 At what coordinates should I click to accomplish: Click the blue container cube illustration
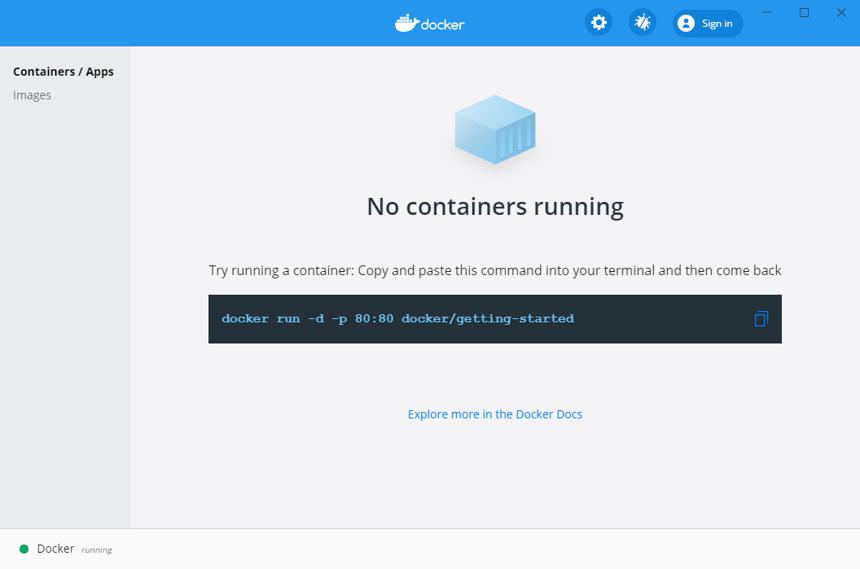tap(495, 129)
